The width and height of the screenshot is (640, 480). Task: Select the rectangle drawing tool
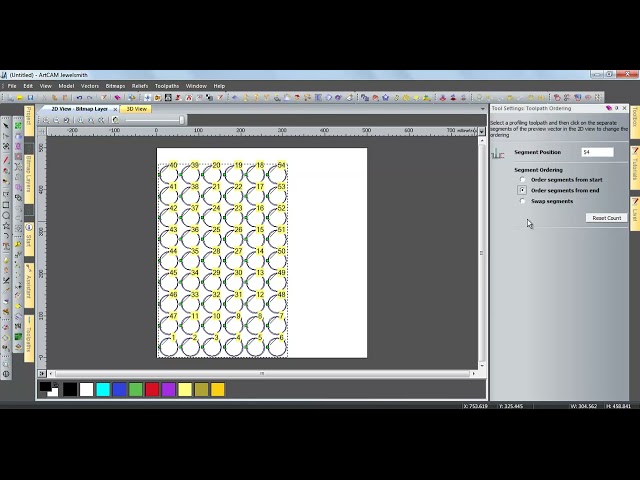6,205
